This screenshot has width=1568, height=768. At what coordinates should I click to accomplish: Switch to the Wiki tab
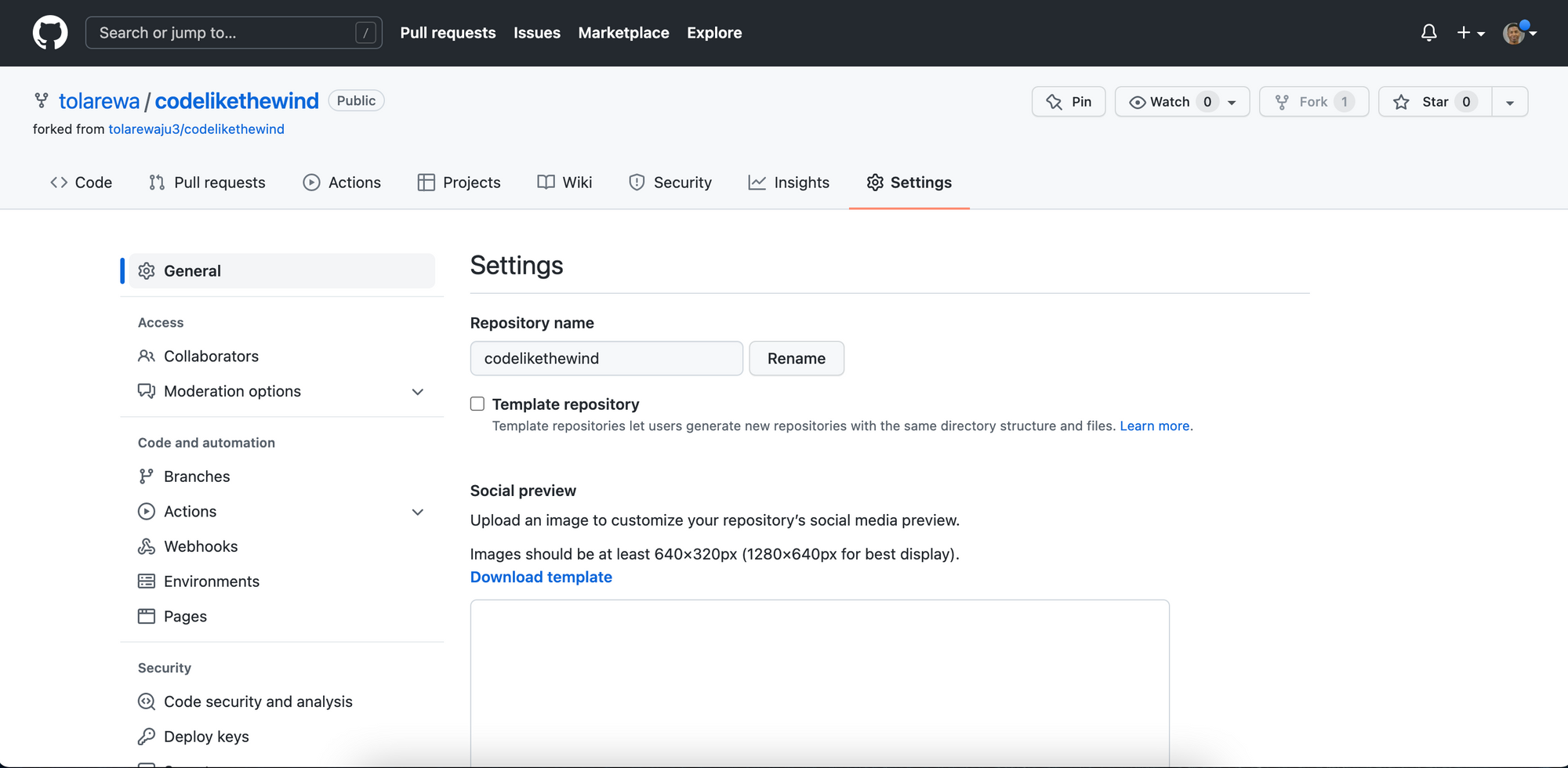(564, 183)
